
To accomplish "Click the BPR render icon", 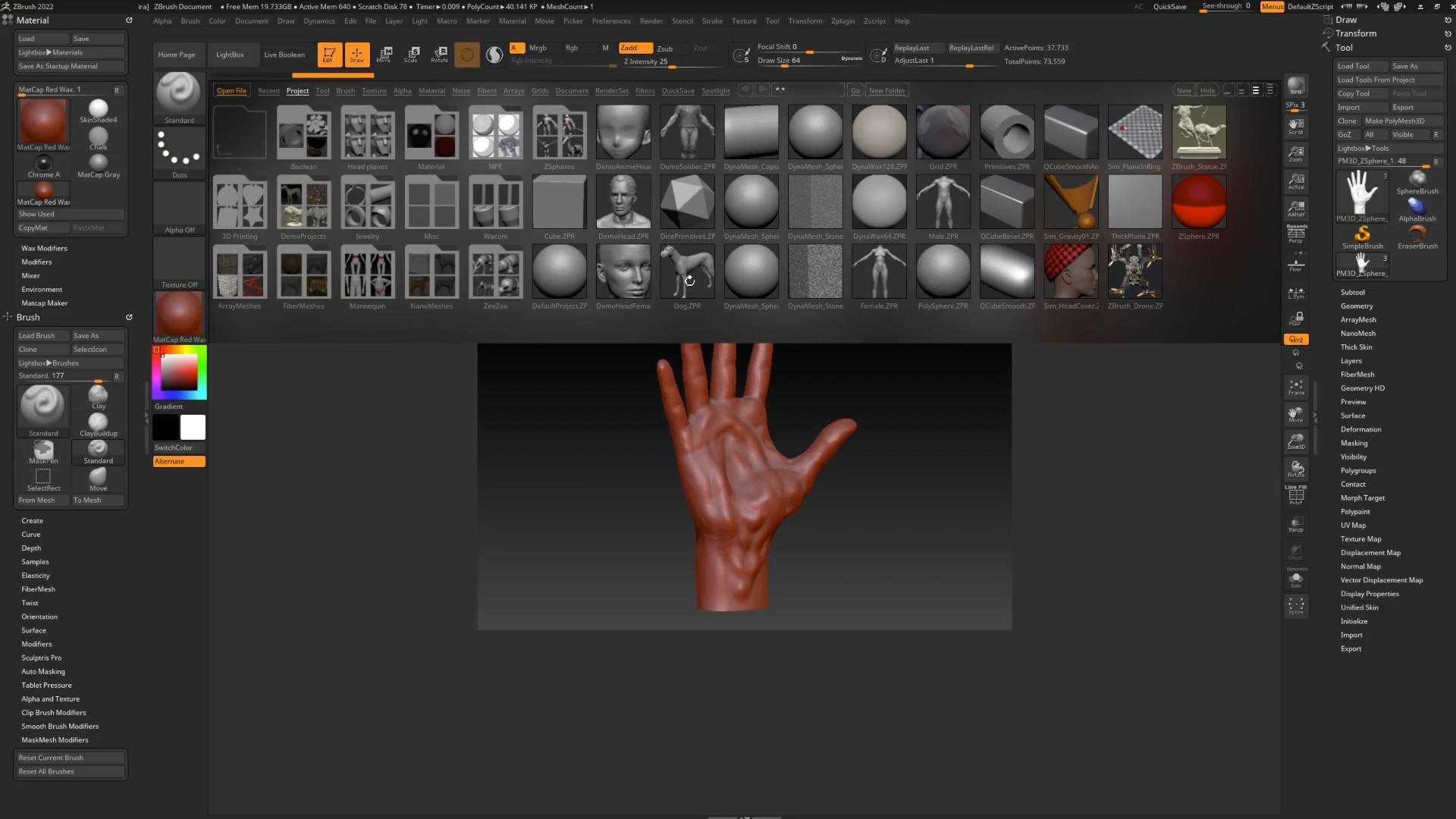I will tap(1296, 86).
